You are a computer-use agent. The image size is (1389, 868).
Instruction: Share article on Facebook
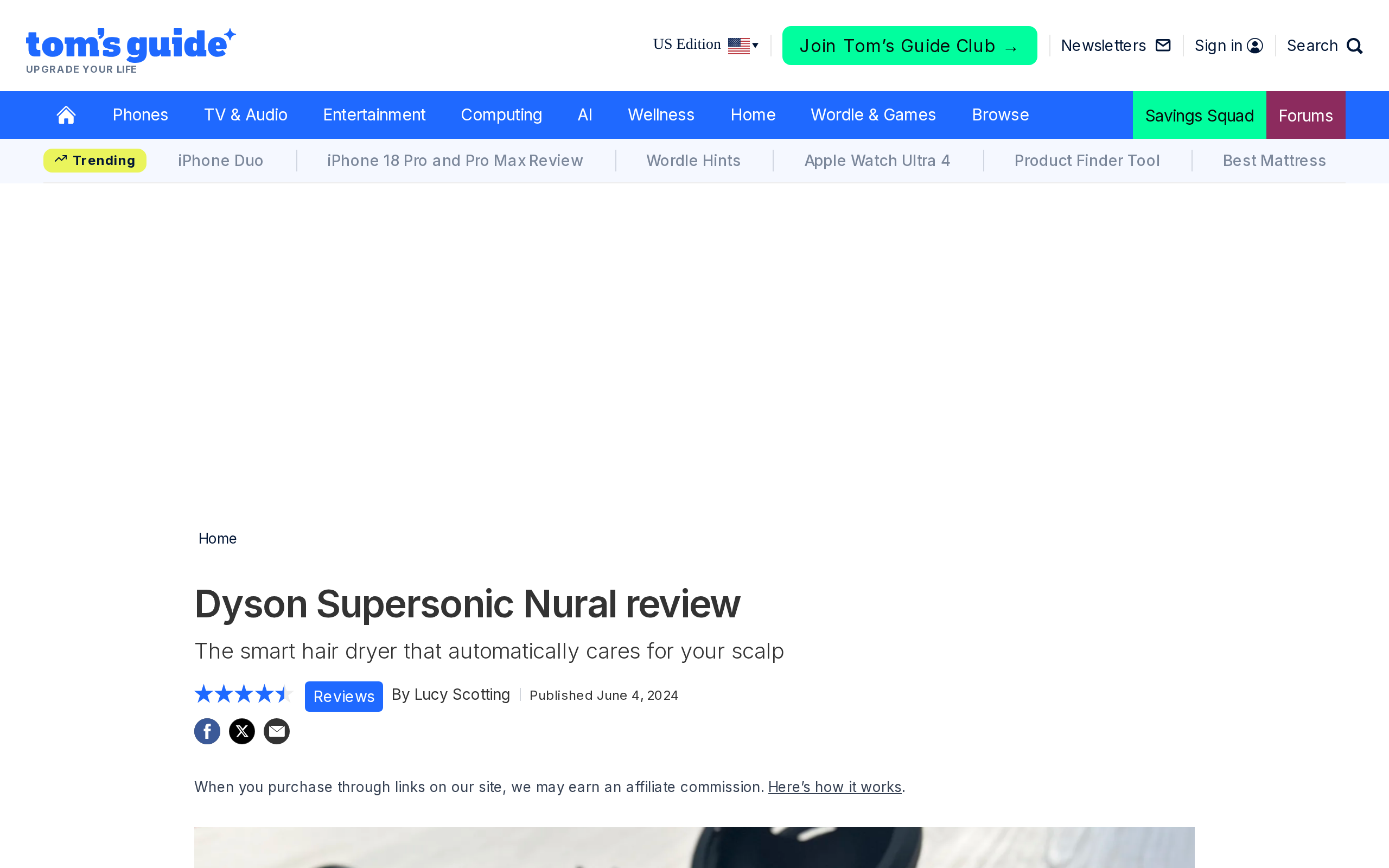(207, 731)
